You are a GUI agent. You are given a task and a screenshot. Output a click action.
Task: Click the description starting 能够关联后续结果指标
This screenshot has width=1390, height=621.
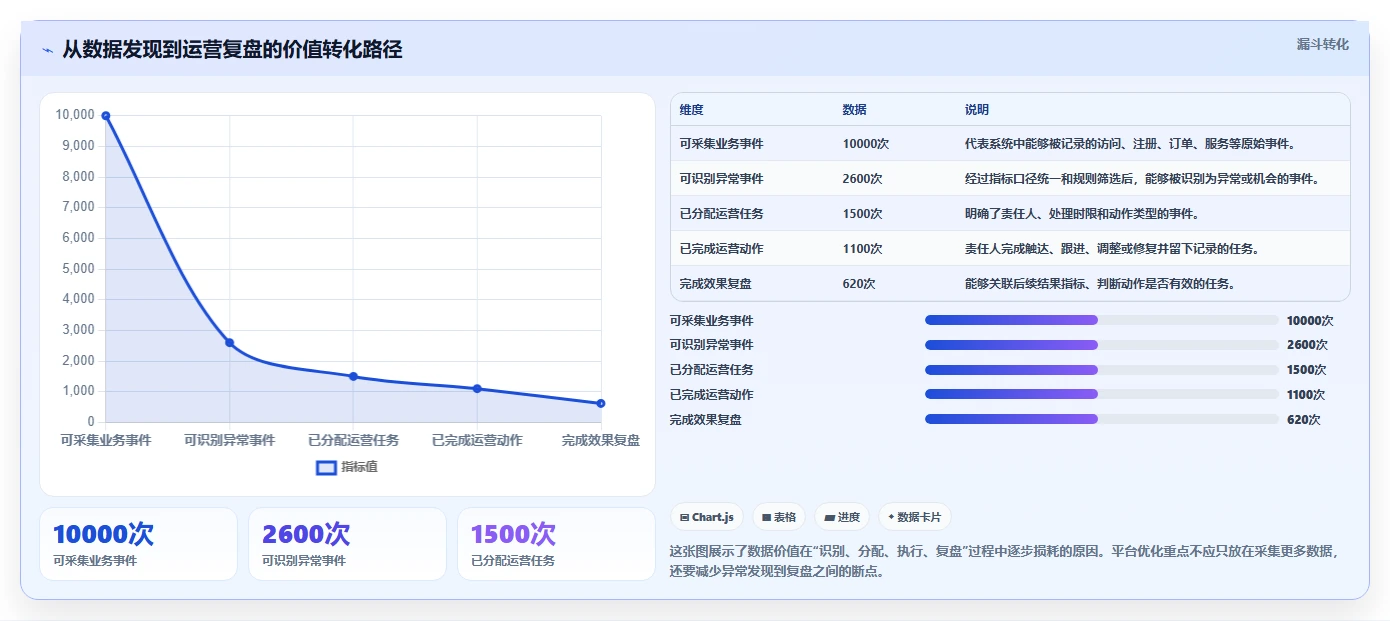[x=1099, y=284]
